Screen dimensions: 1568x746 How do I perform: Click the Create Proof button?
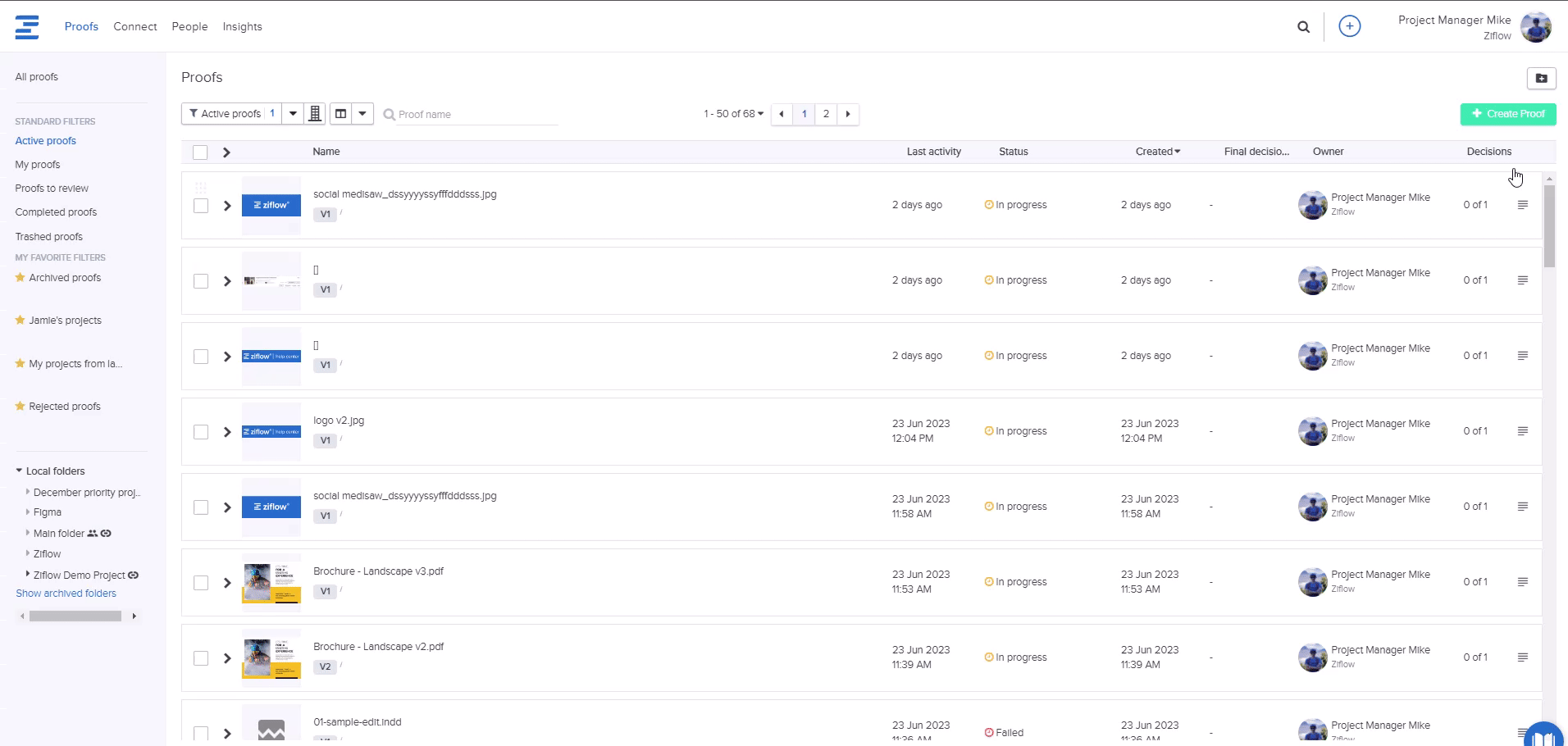(x=1507, y=114)
